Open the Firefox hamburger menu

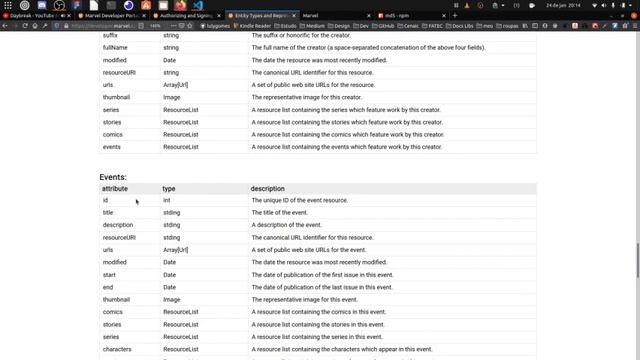[635, 26]
